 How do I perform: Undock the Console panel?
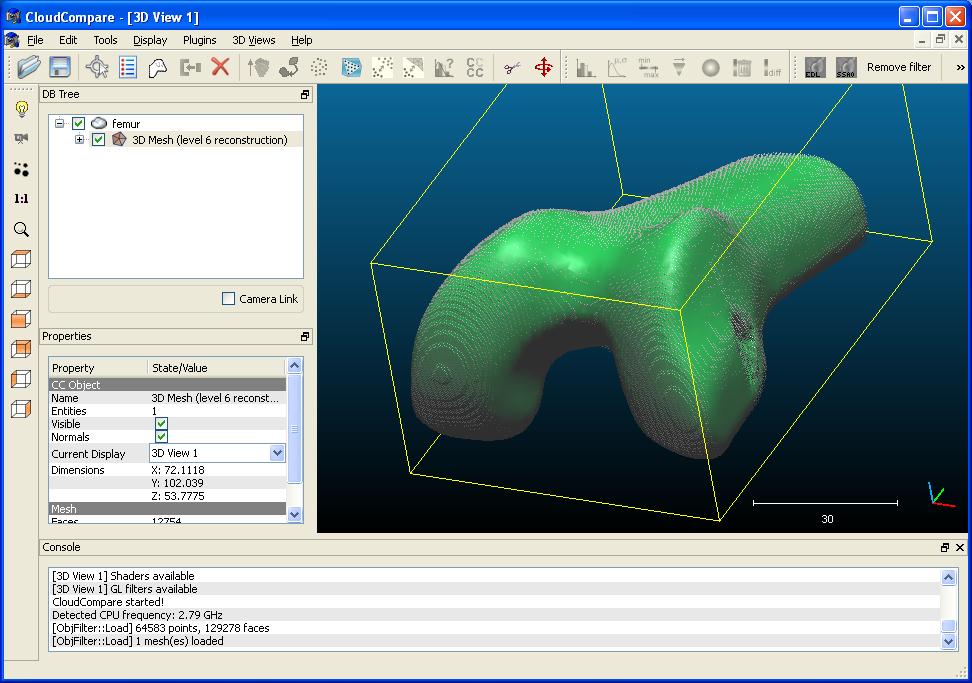click(945, 547)
